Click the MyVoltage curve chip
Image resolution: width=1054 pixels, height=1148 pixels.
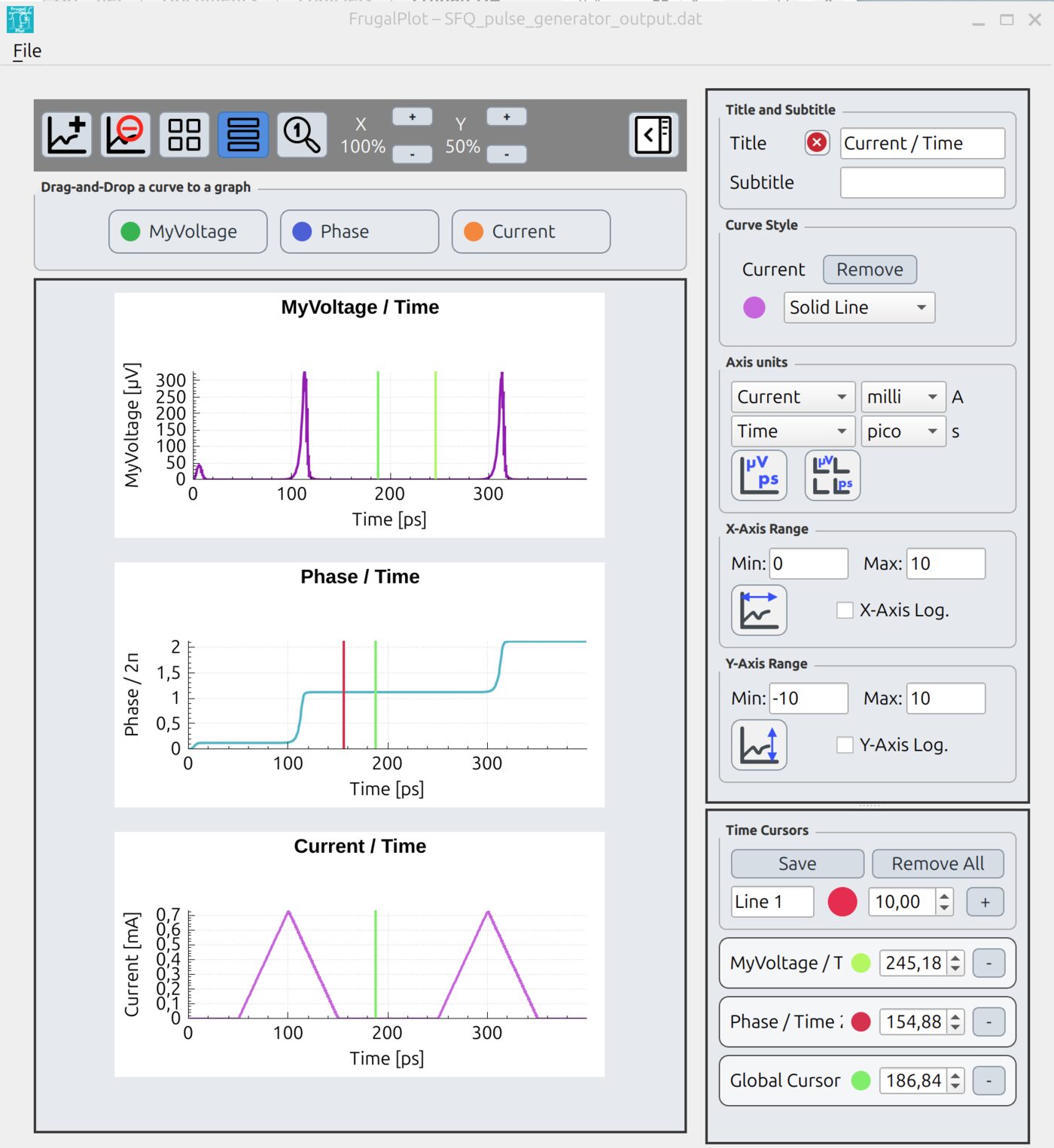(x=188, y=231)
